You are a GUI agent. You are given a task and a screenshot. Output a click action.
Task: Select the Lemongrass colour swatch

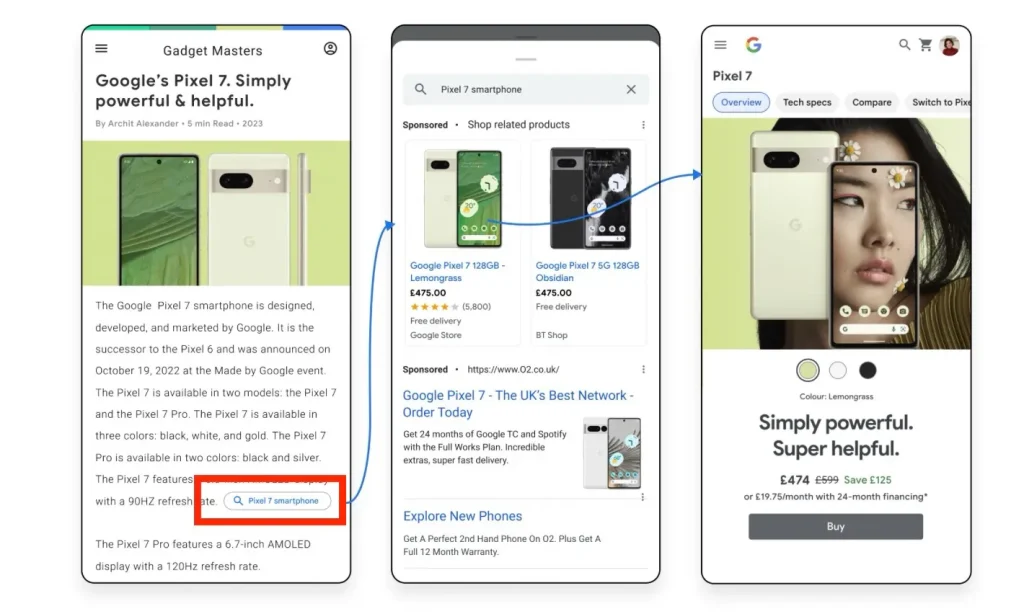(x=808, y=370)
